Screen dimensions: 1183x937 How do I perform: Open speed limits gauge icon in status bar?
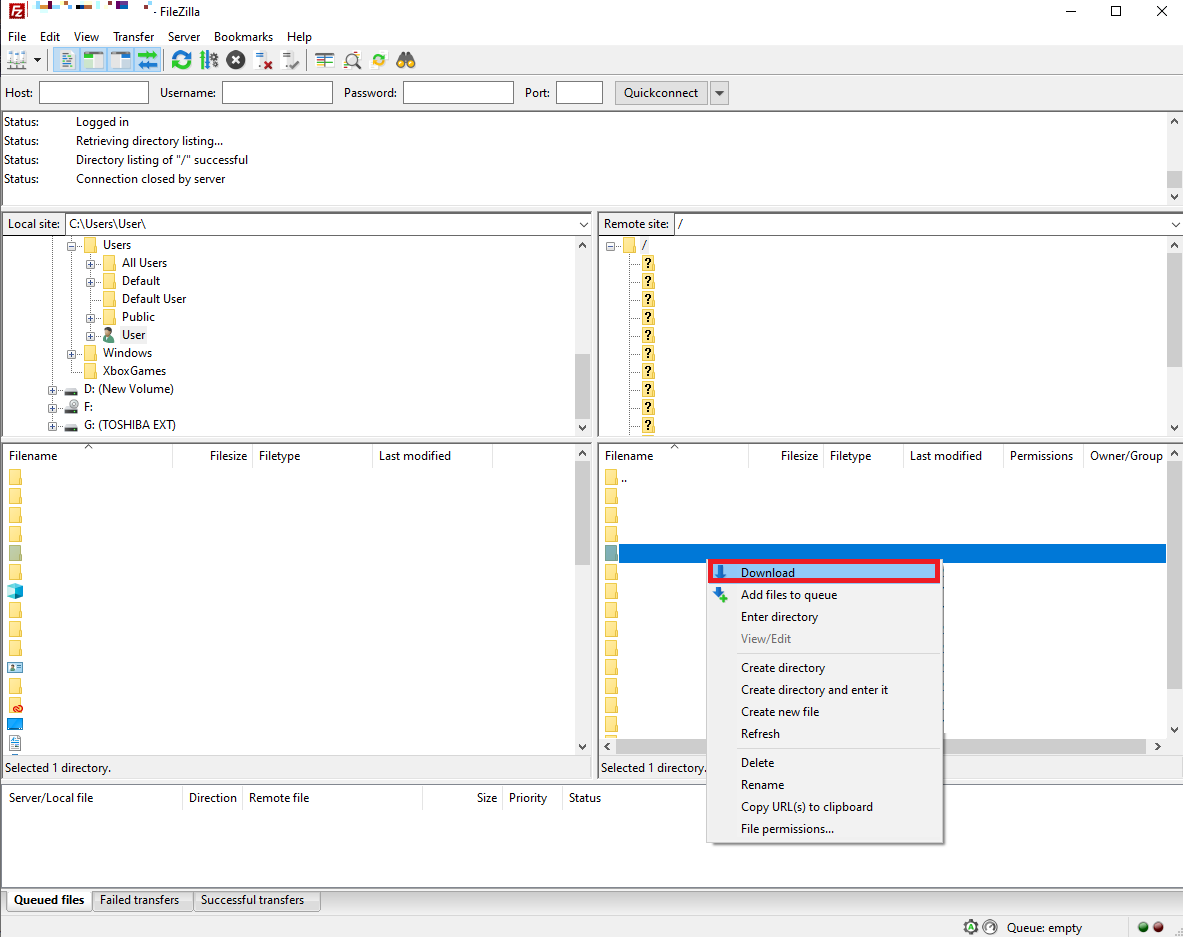[990, 927]
